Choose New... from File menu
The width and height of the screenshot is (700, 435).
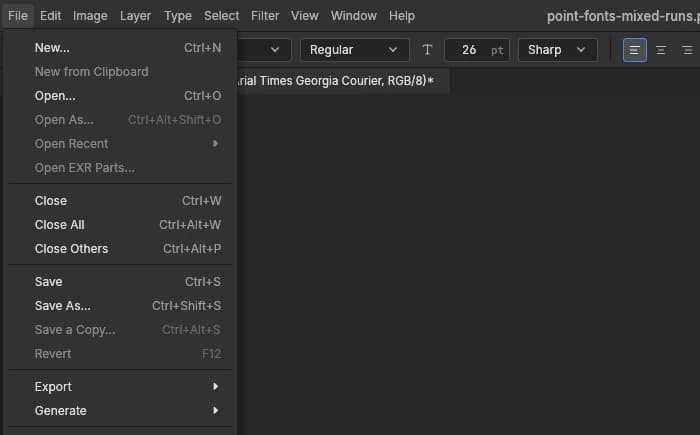tap(120, 48)
